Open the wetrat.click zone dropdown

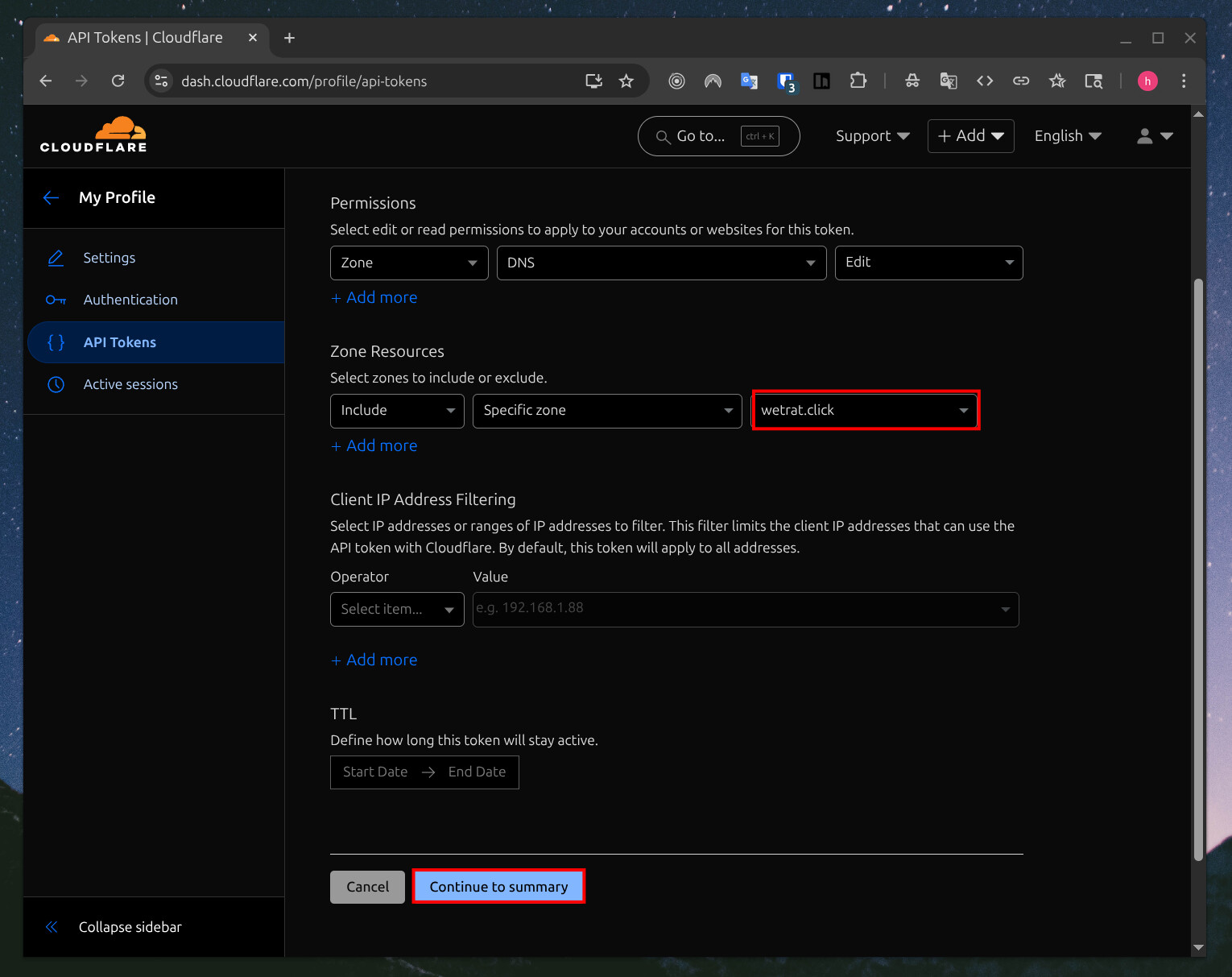(865, 411)
